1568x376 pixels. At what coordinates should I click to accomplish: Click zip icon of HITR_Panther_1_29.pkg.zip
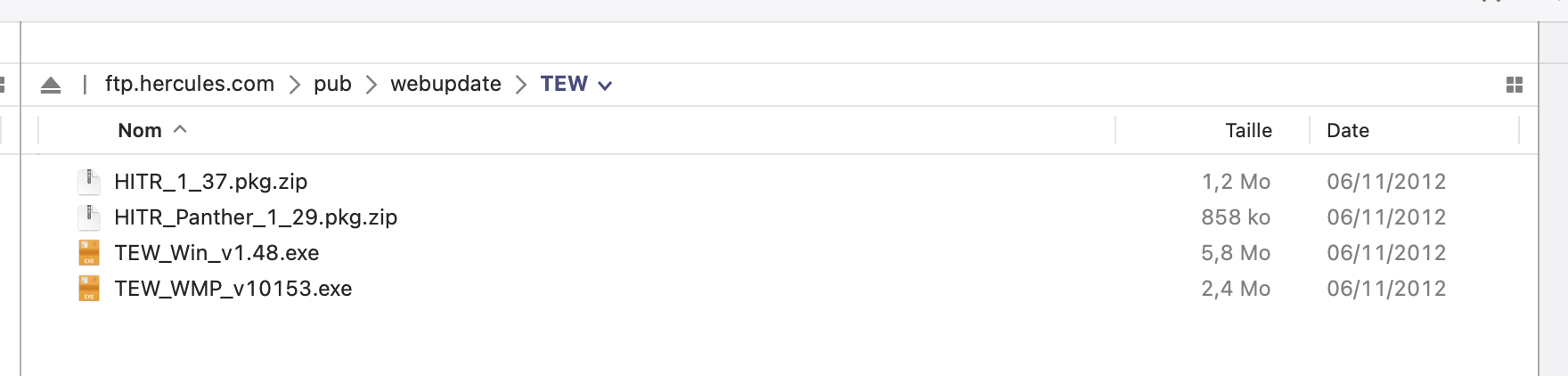(x=89, y=217)
